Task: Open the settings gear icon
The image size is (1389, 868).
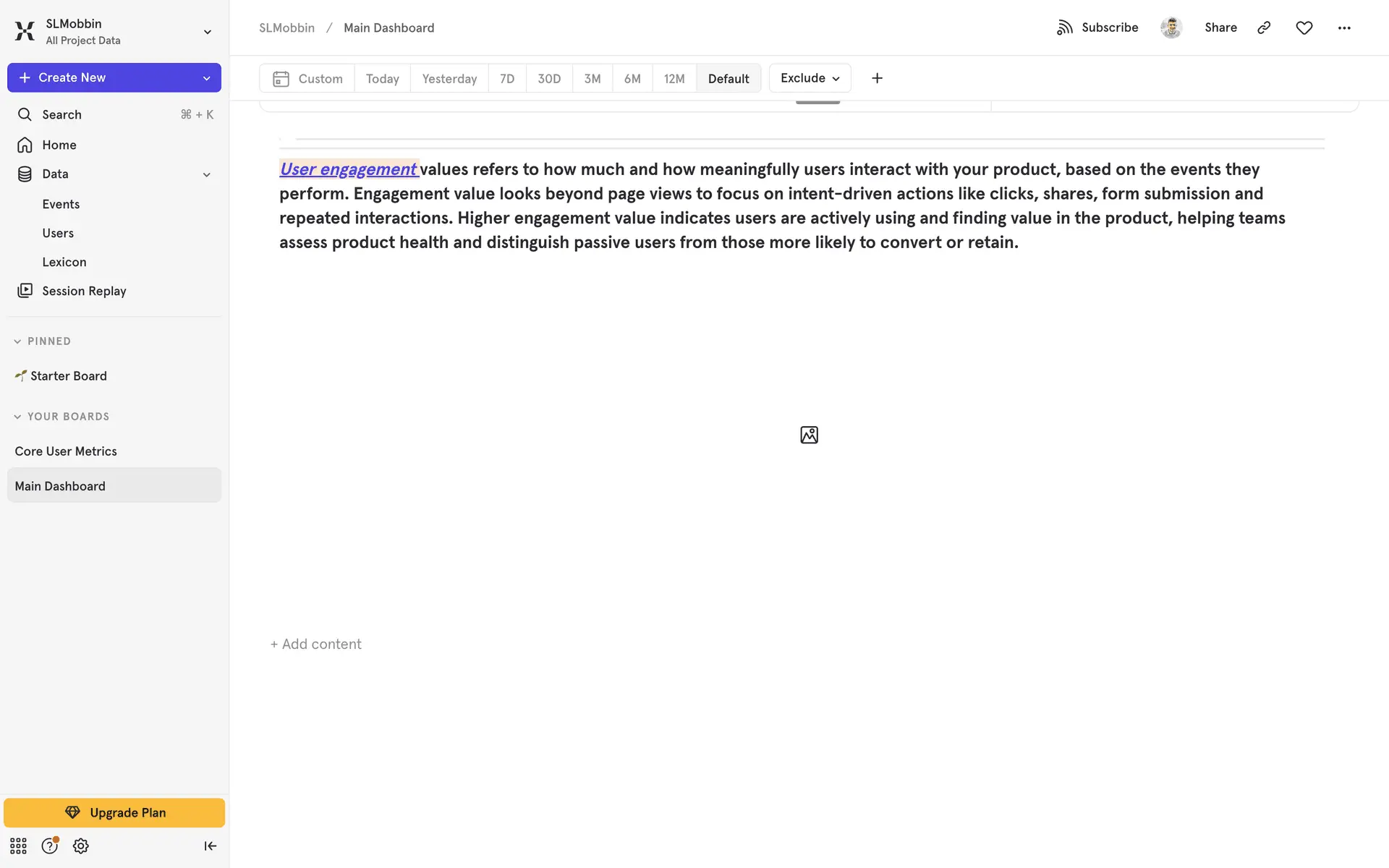Action: pyautogui.click(x=81, y=846)
